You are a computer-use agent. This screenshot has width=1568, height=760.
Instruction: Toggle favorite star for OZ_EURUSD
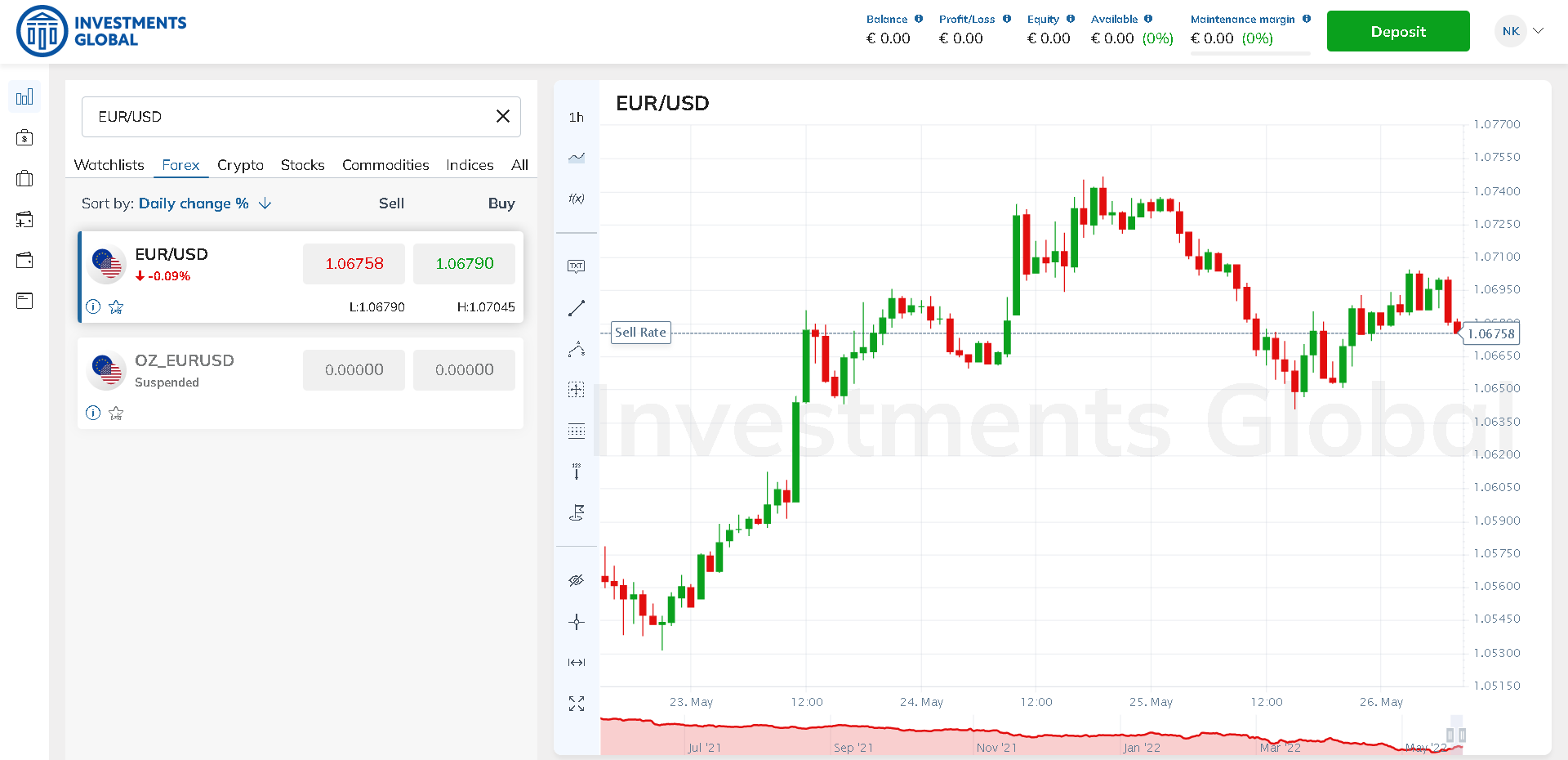click(116, 413)
